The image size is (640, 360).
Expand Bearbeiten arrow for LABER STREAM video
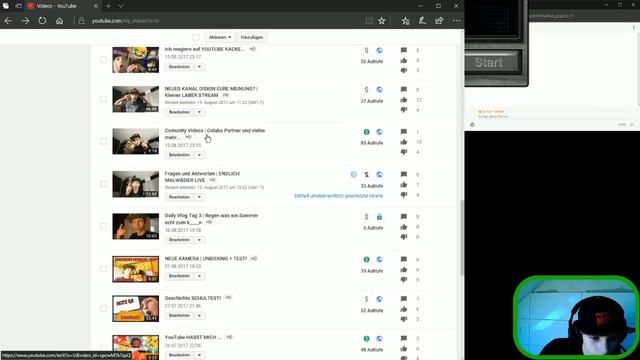[x=199, y=112]
